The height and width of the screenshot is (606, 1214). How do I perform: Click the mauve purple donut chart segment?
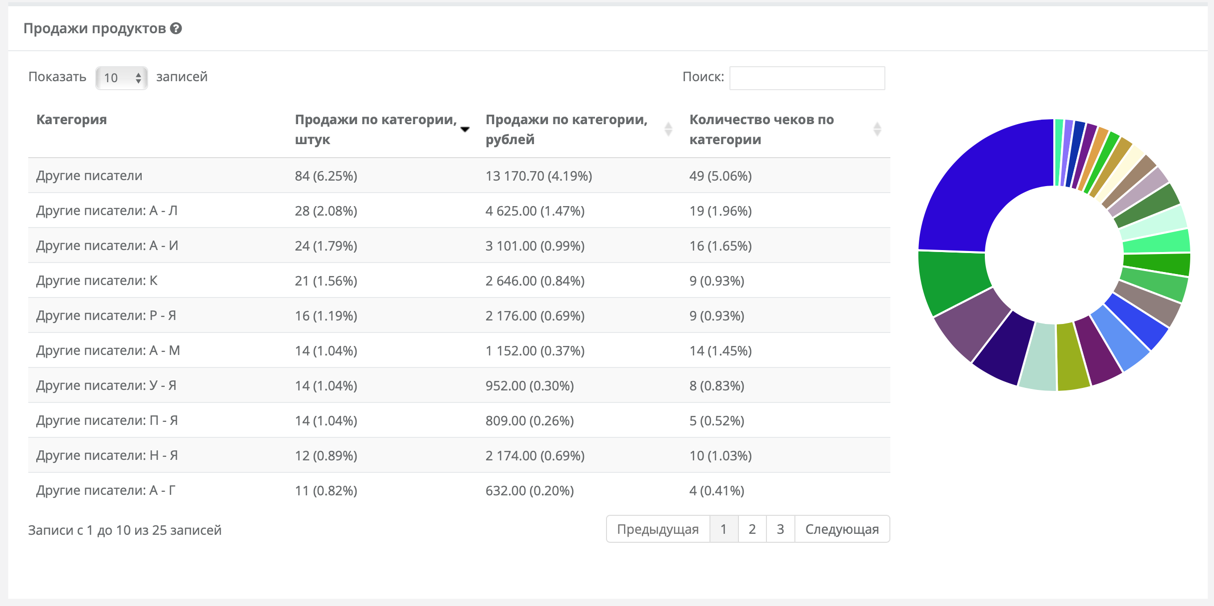point(972,324)
